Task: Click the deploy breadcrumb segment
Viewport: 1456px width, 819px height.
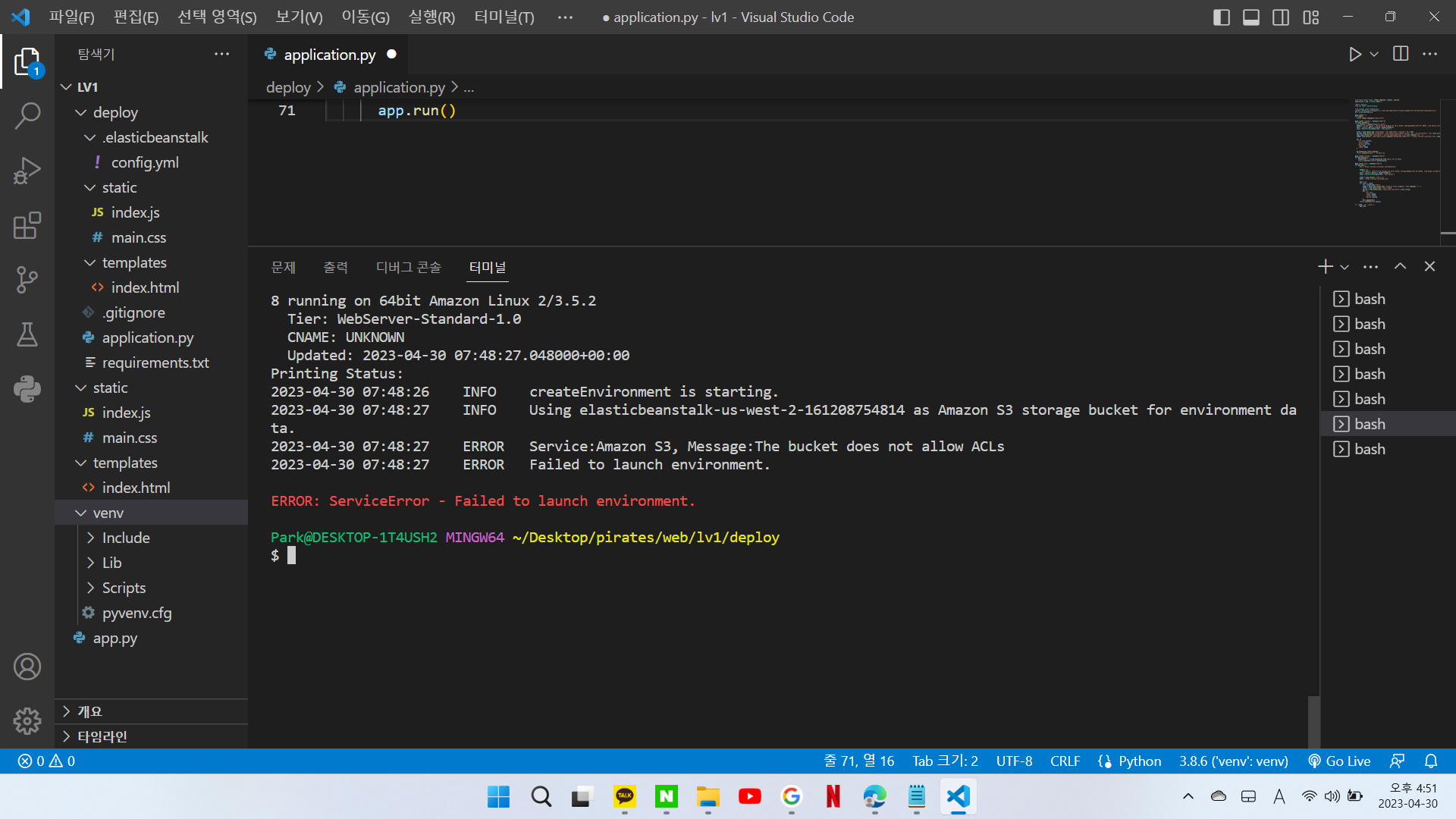Action: (x=288, y=87)
